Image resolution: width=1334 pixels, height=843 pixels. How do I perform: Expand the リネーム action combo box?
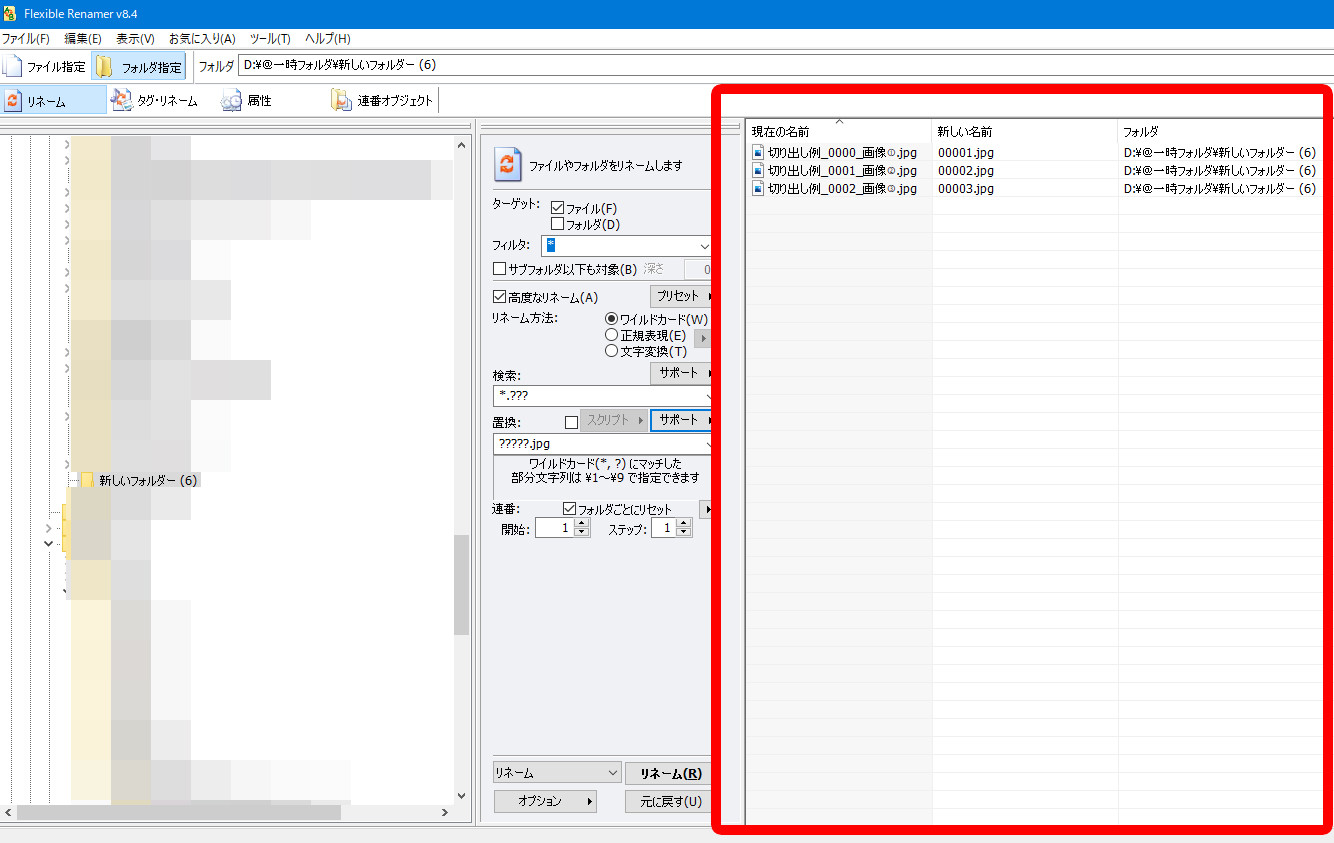point(613,773)
